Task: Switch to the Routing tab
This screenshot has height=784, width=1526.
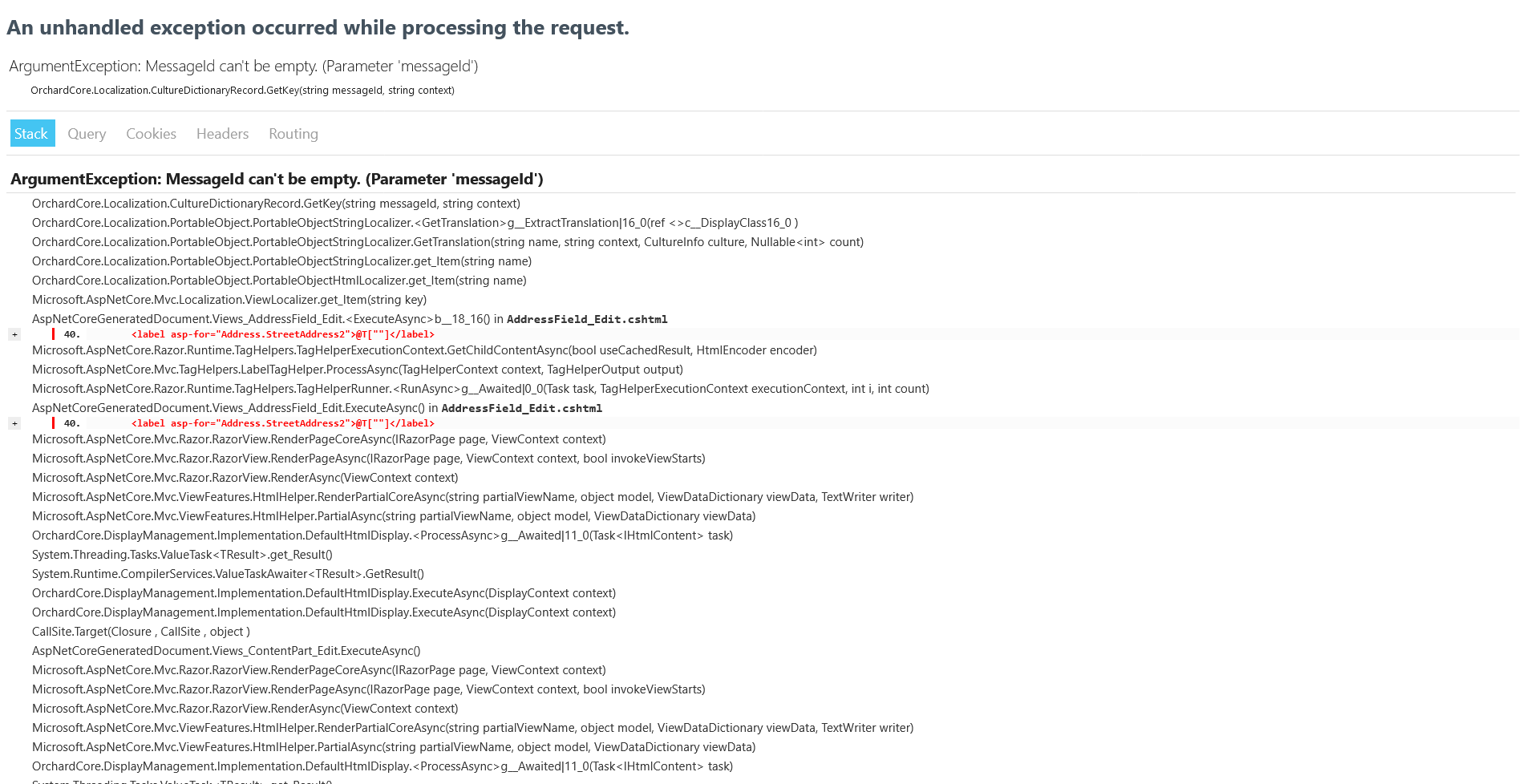Action: 293,133
